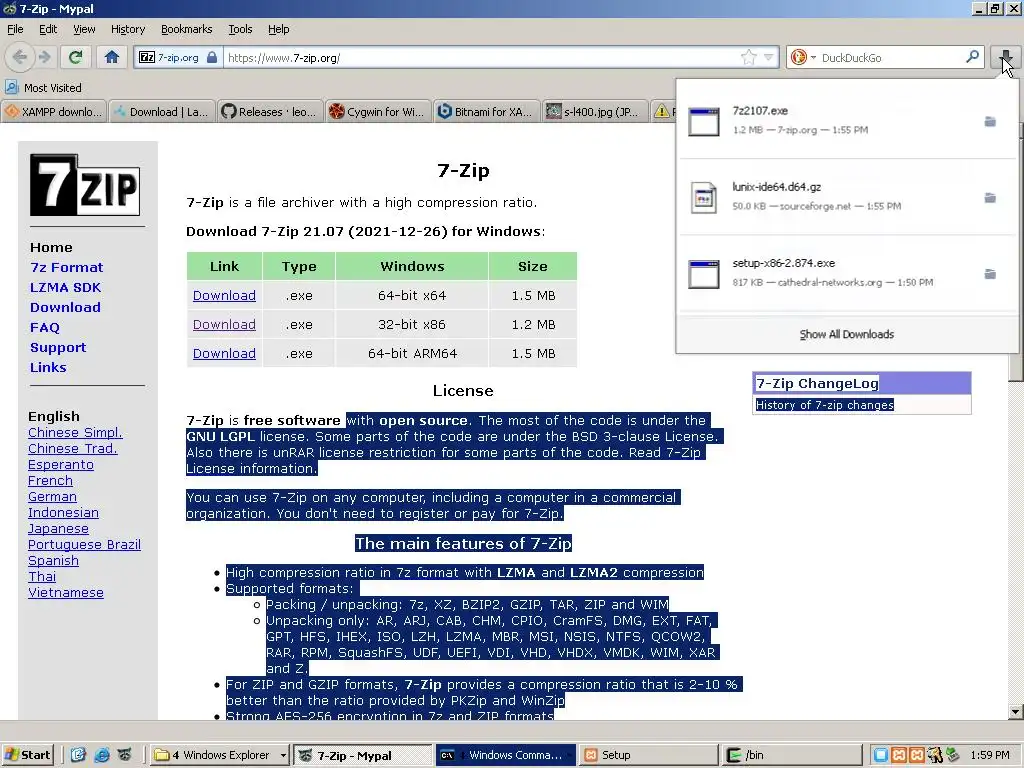Expand the 4 Windows Explorer taskbar group
Screen dimensions: 1024x768
[x=220, y=755]
